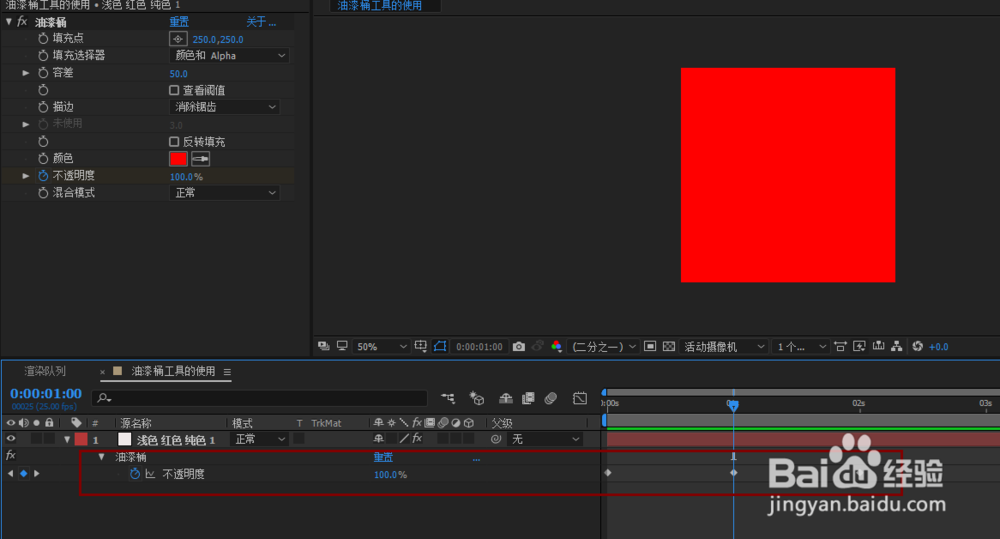Click fast previews icon
Image resolution: width=1000 pixels, height=539 pixels.
click(860, 346)
